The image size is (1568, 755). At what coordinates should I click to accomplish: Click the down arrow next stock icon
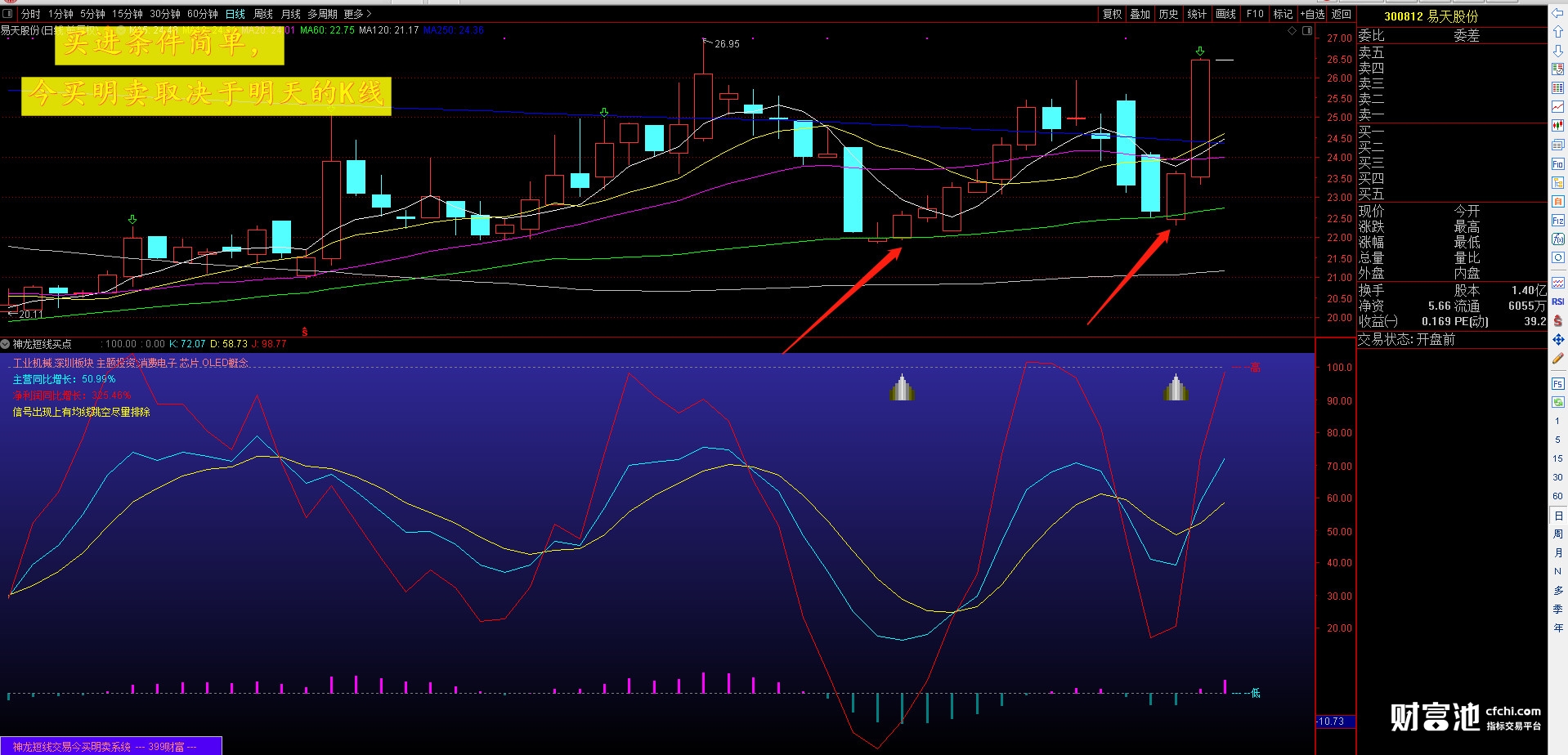pos(1558,51)
